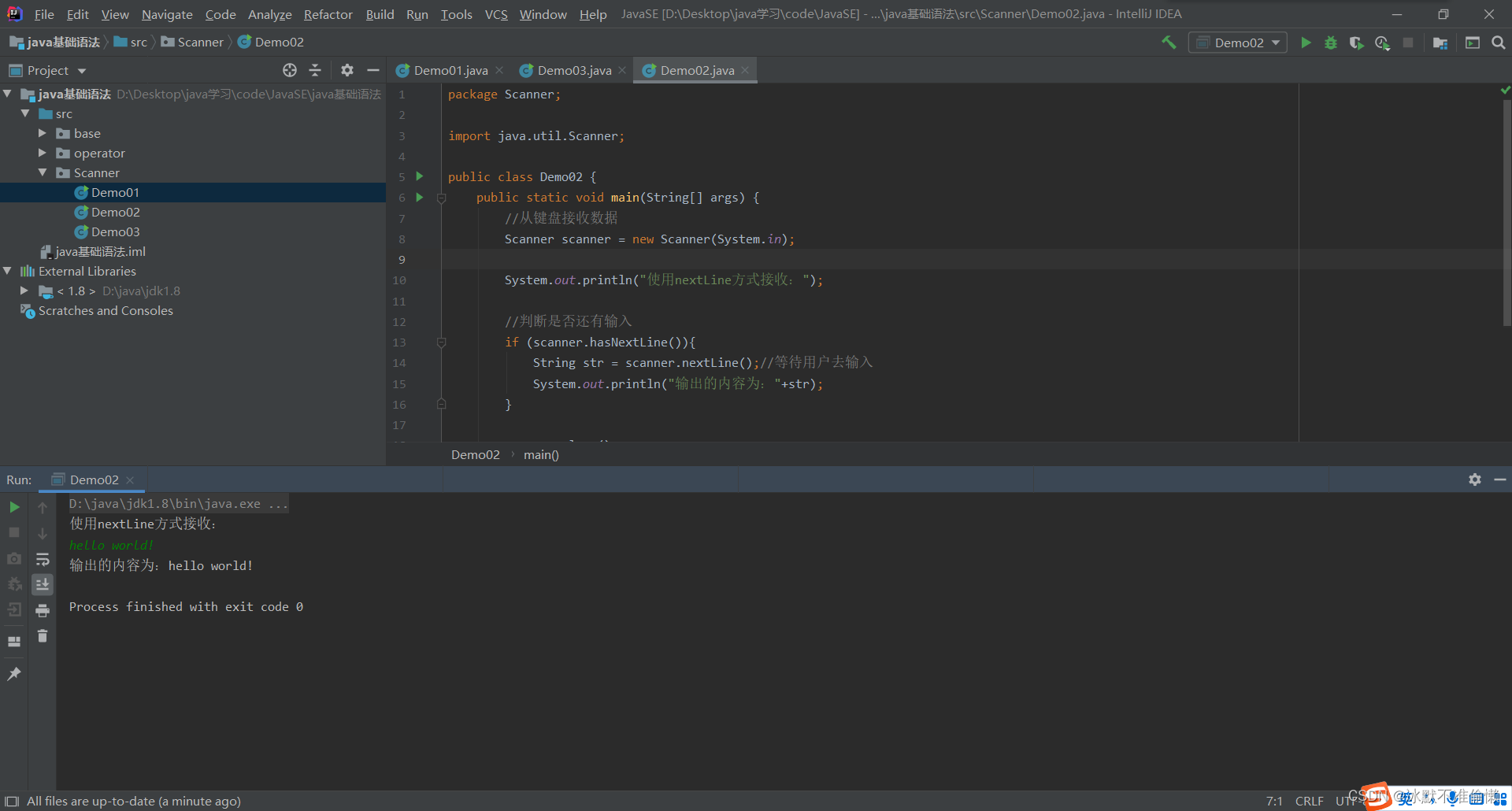Collapse the Scanner package
1512x811 pixels.
click(x=43, y=172)
